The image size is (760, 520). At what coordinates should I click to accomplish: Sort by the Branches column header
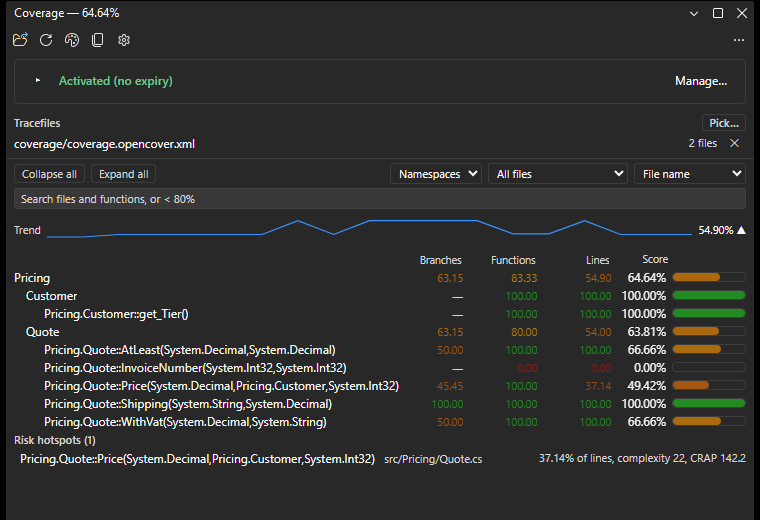(x=440, y=260)
